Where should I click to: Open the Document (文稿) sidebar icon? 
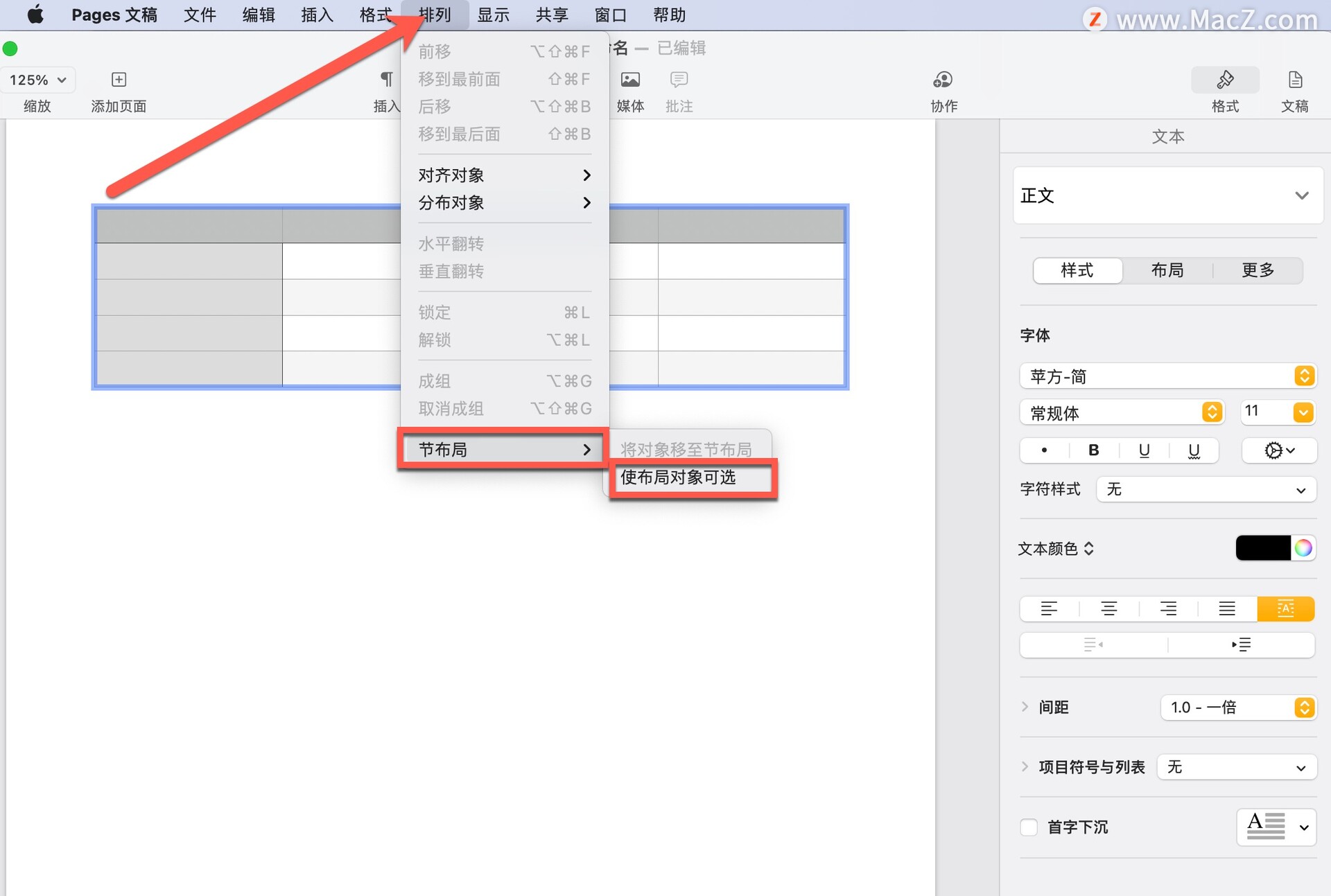1294,80
